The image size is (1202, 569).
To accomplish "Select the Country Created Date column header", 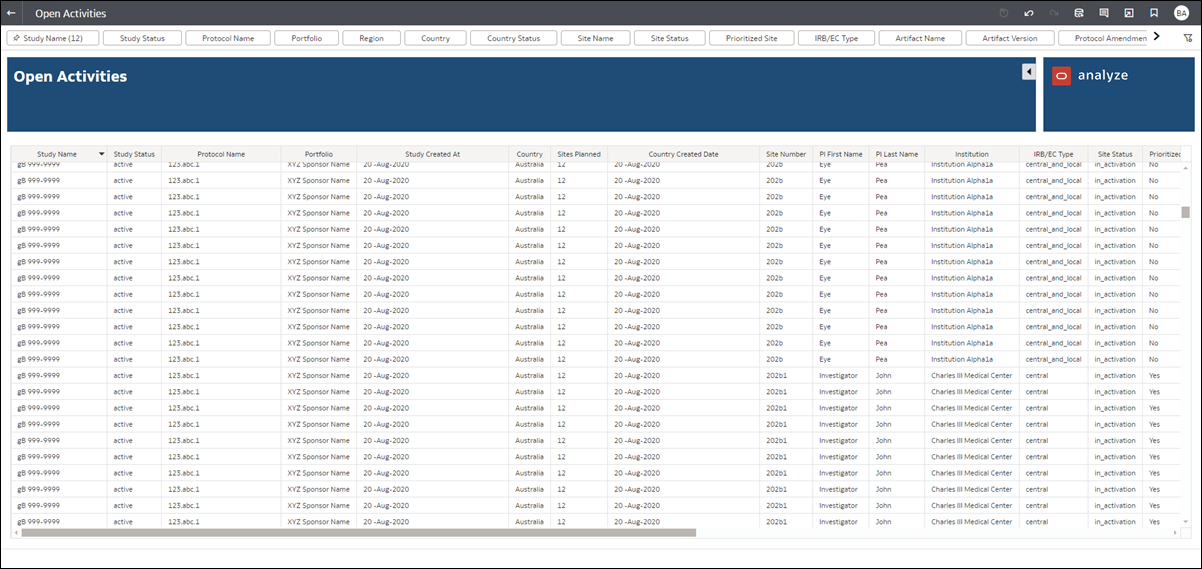I will click(x=683, y=154).
